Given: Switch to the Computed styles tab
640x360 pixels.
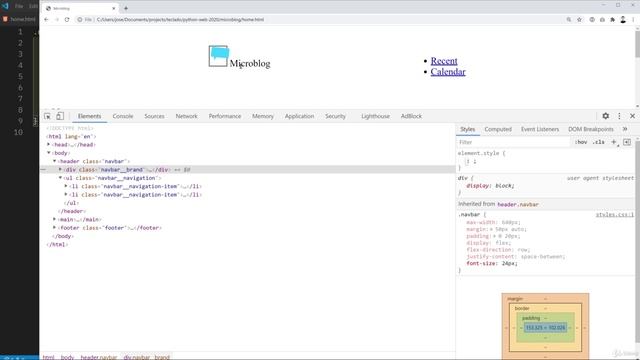Looking at the screenshot, I should click(498, 129).
